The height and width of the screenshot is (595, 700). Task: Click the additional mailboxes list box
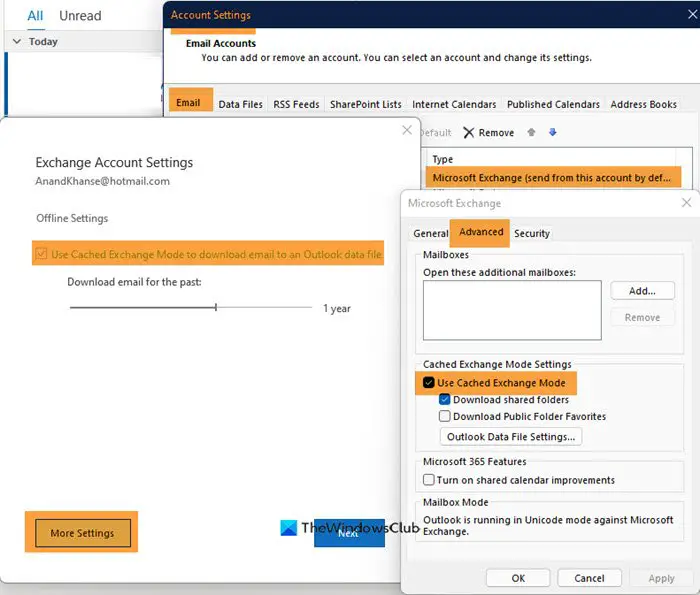tap(512, 310)
